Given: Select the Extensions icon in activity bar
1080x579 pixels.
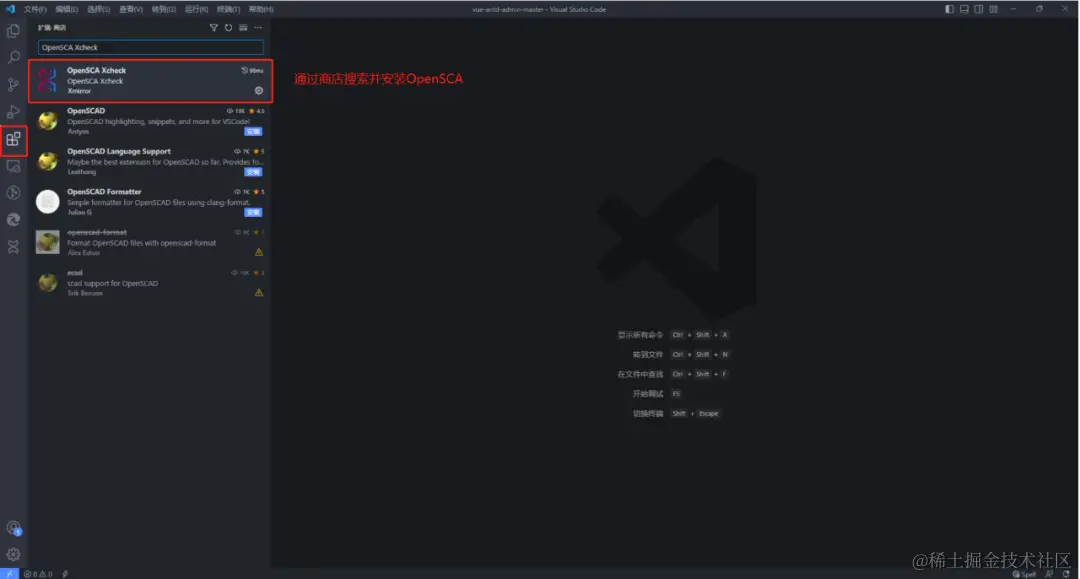Looking at the screenshot, I should [13, 140].
